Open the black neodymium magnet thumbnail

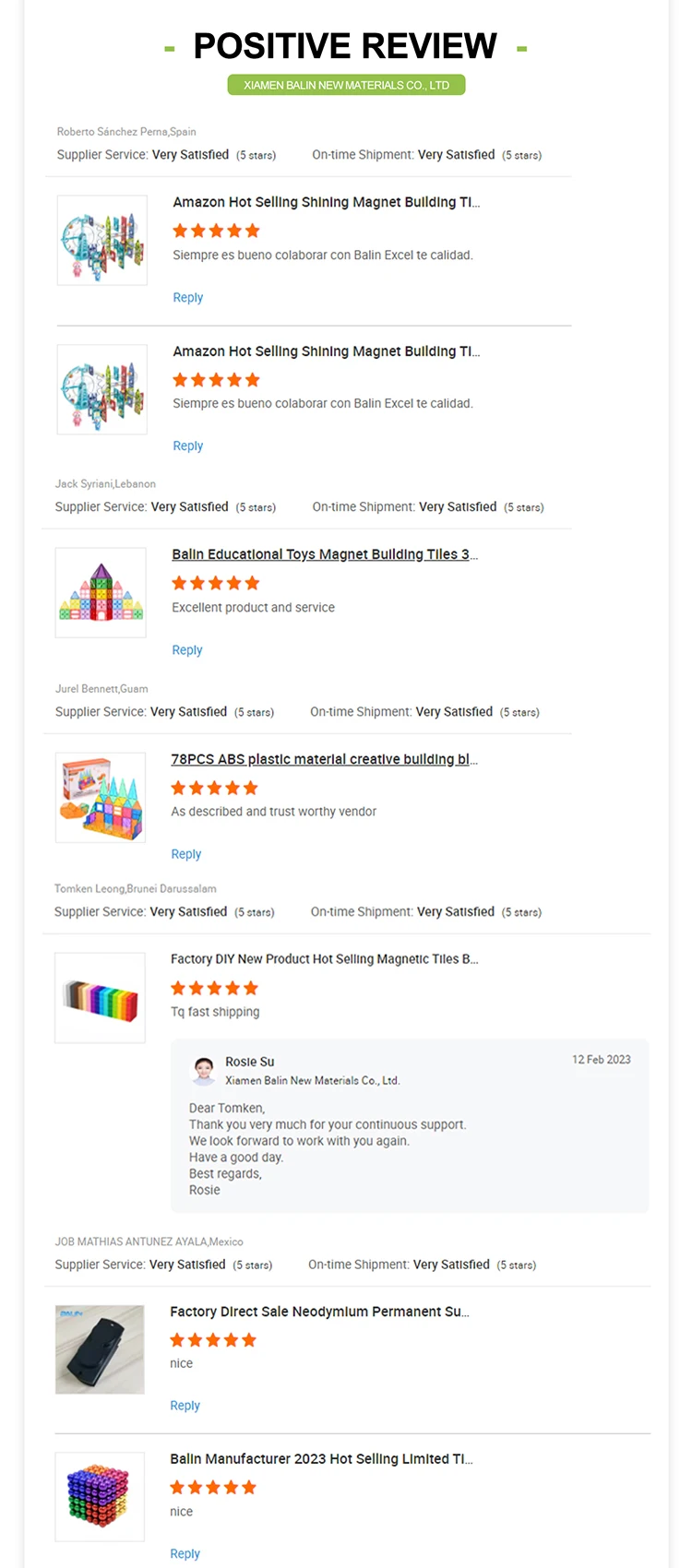(x=100, y=1349)
